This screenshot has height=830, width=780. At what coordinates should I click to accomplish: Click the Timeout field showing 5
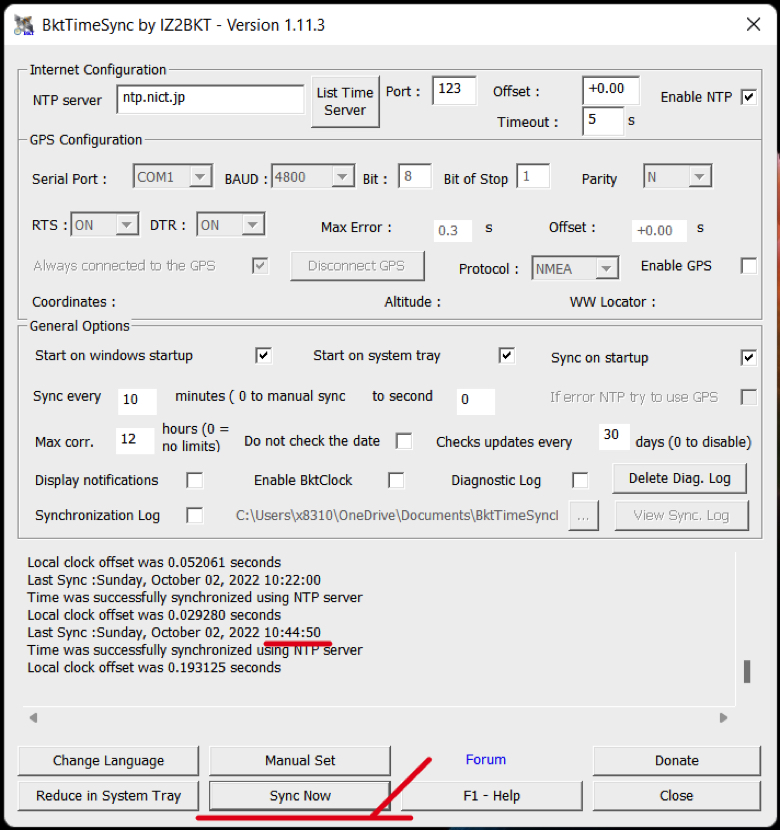603,121
